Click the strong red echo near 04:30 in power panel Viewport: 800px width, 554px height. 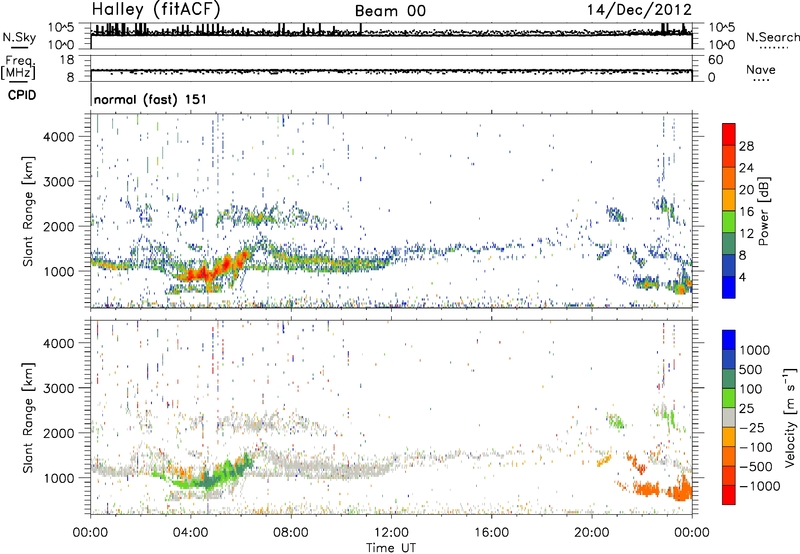204,274
